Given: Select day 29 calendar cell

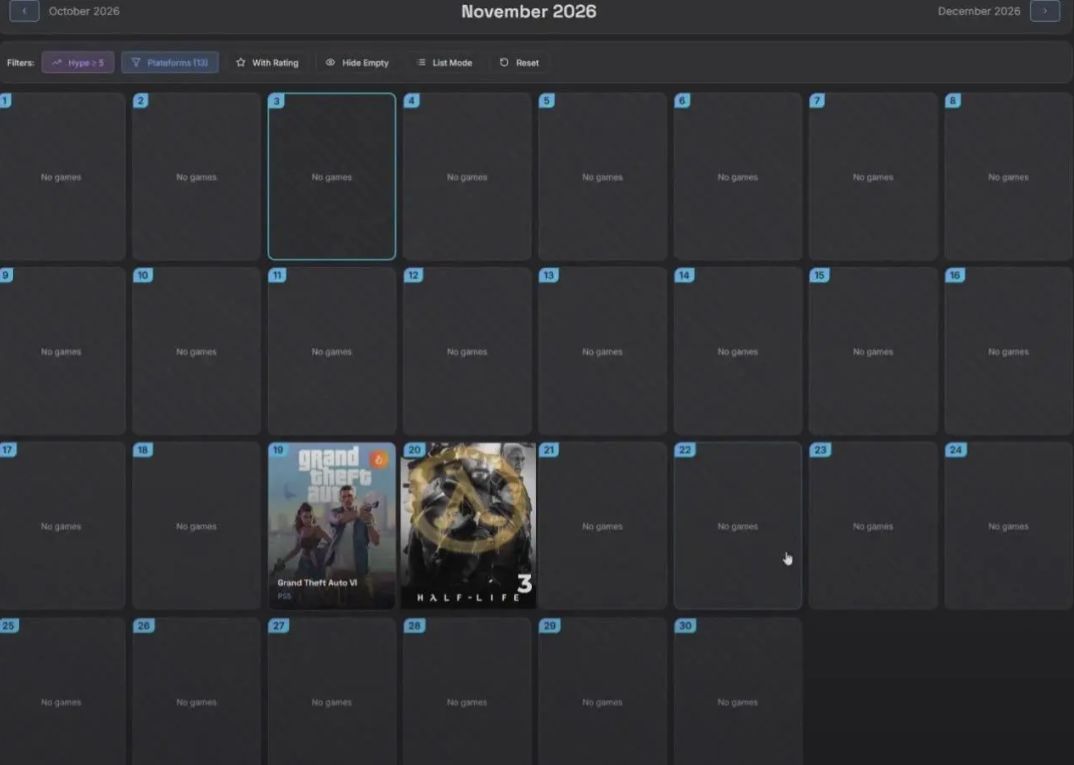Looking at the screenshot, I should click(602, 691).
